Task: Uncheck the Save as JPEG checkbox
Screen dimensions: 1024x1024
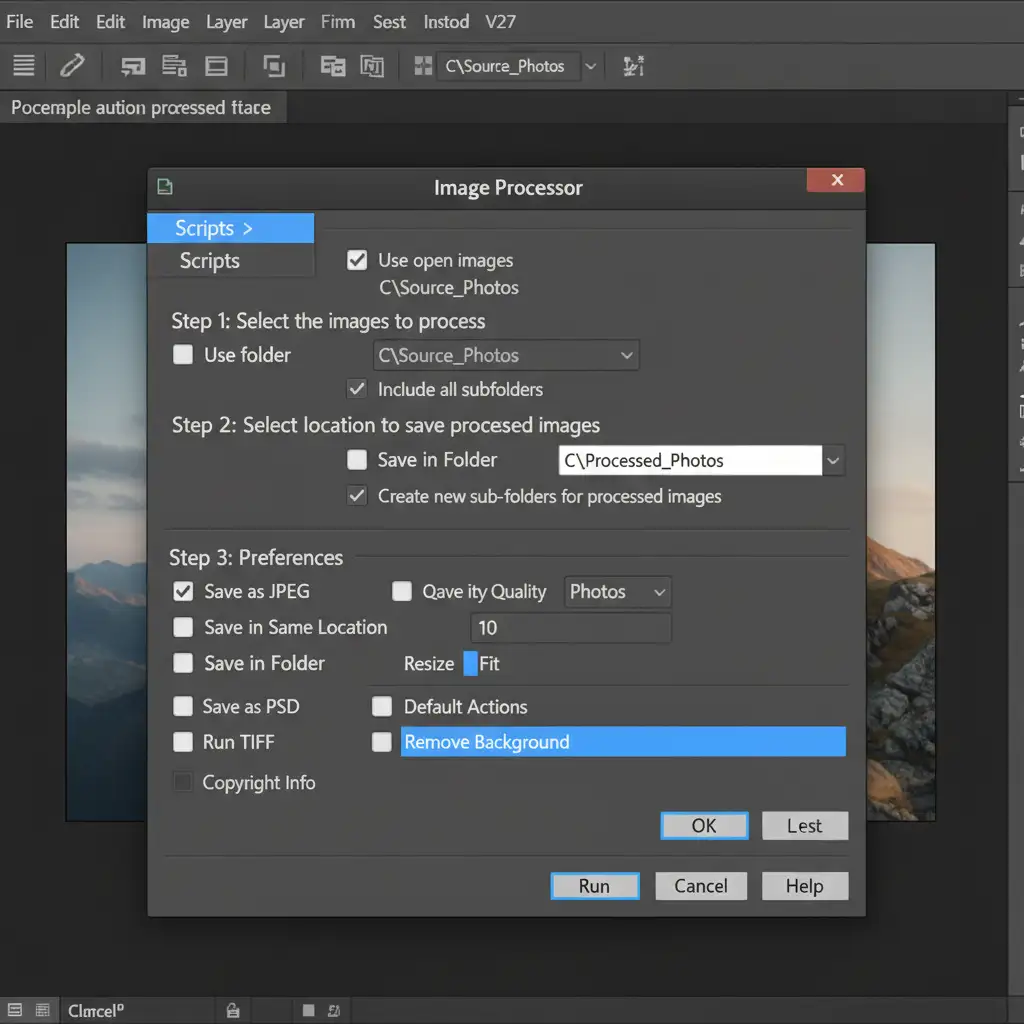Action: (x=183, y=591)
